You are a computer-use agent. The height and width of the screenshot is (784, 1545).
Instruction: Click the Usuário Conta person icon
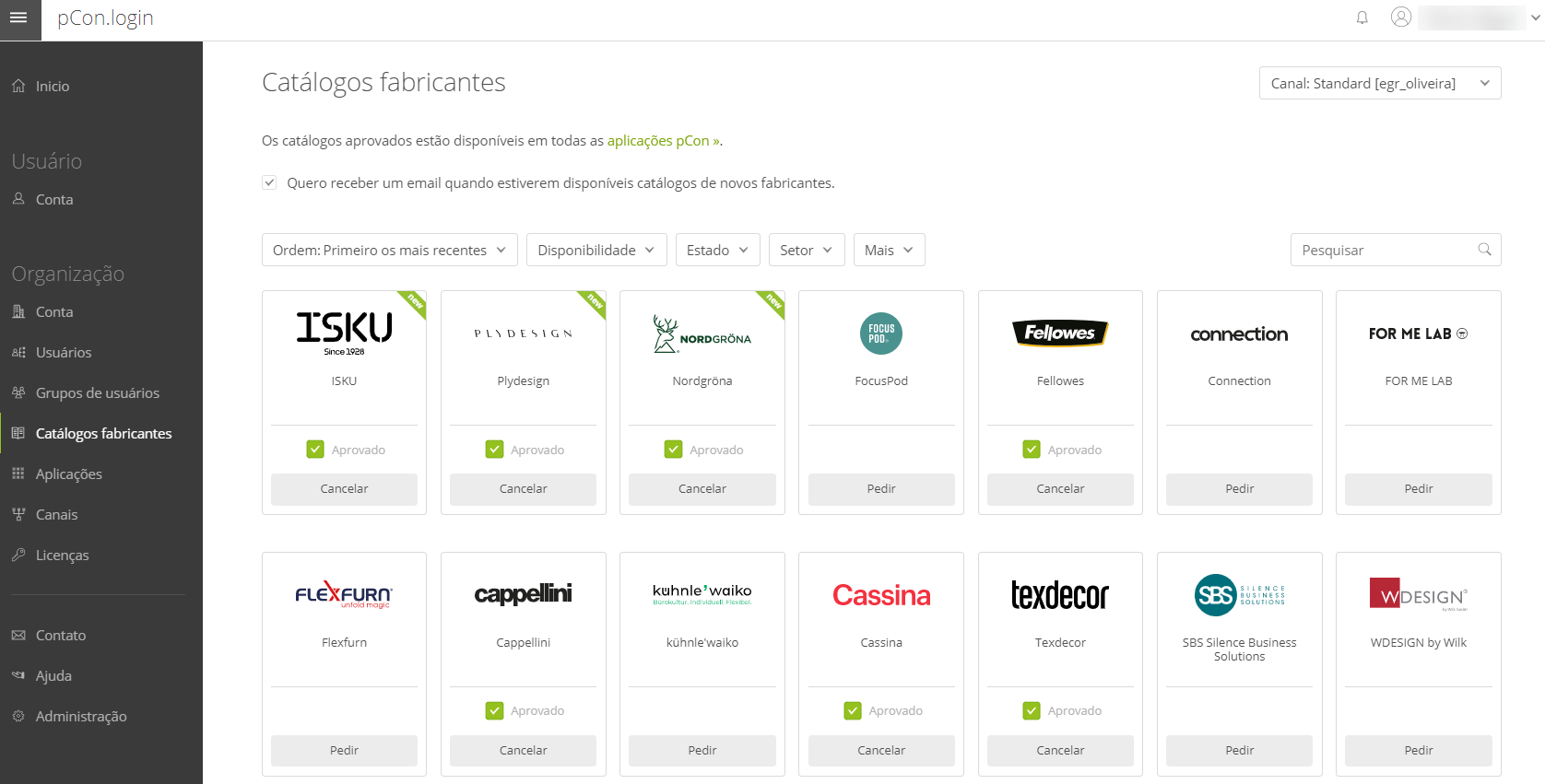(x=18, y=198)
